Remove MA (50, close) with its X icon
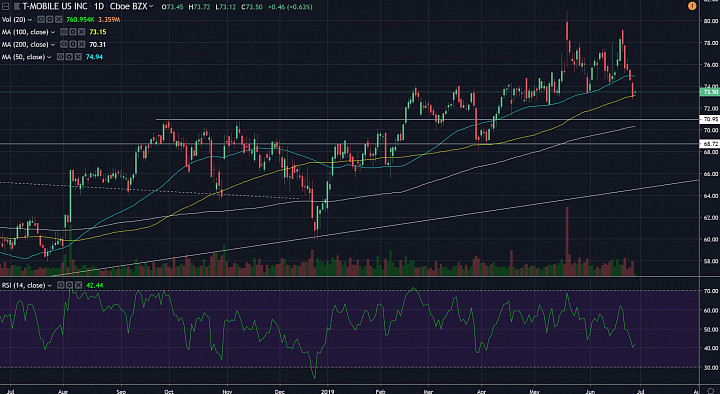Screen dimensions: 720x394 (x=79, y=57)
